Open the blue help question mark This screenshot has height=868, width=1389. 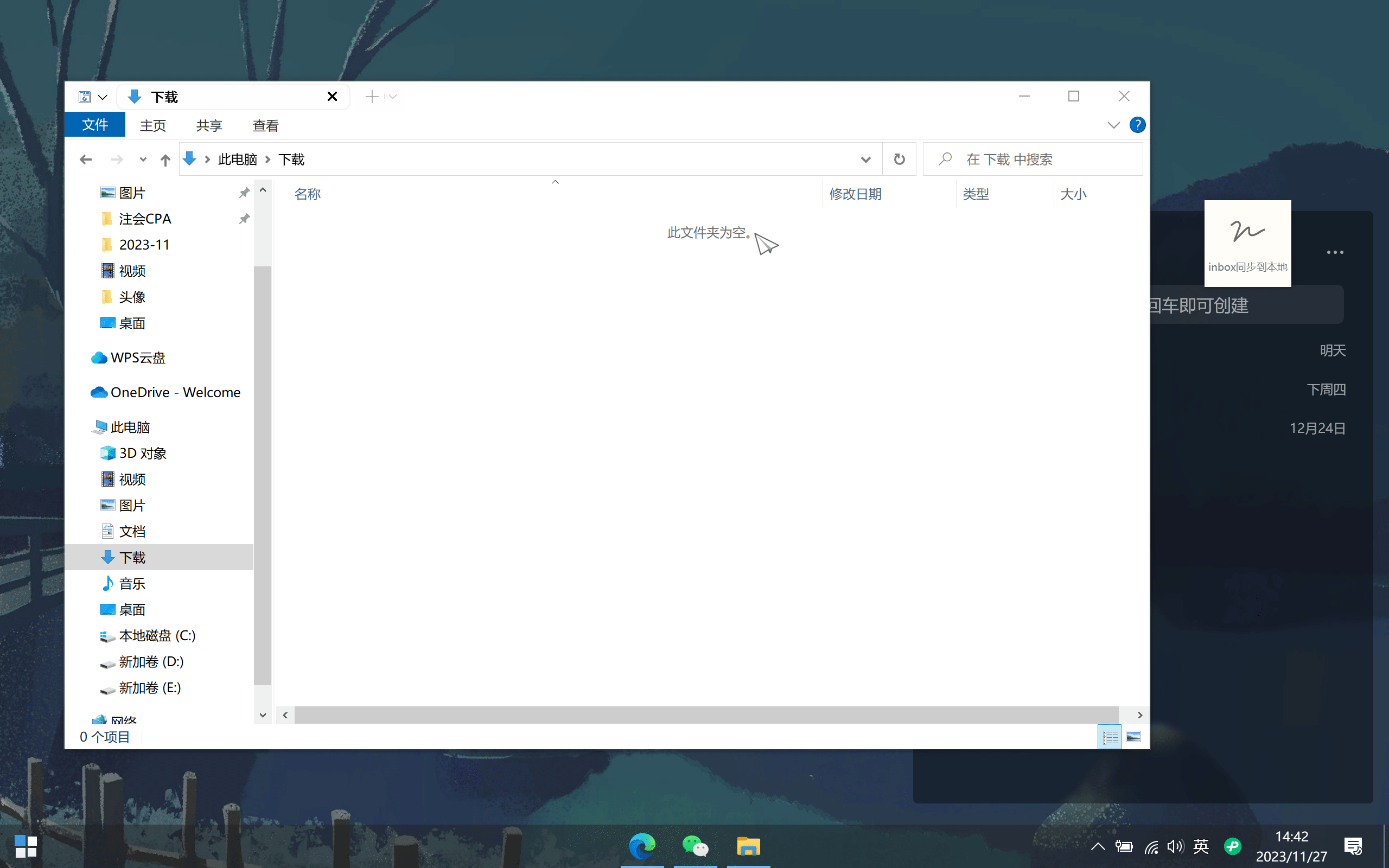click(1137, 125)
